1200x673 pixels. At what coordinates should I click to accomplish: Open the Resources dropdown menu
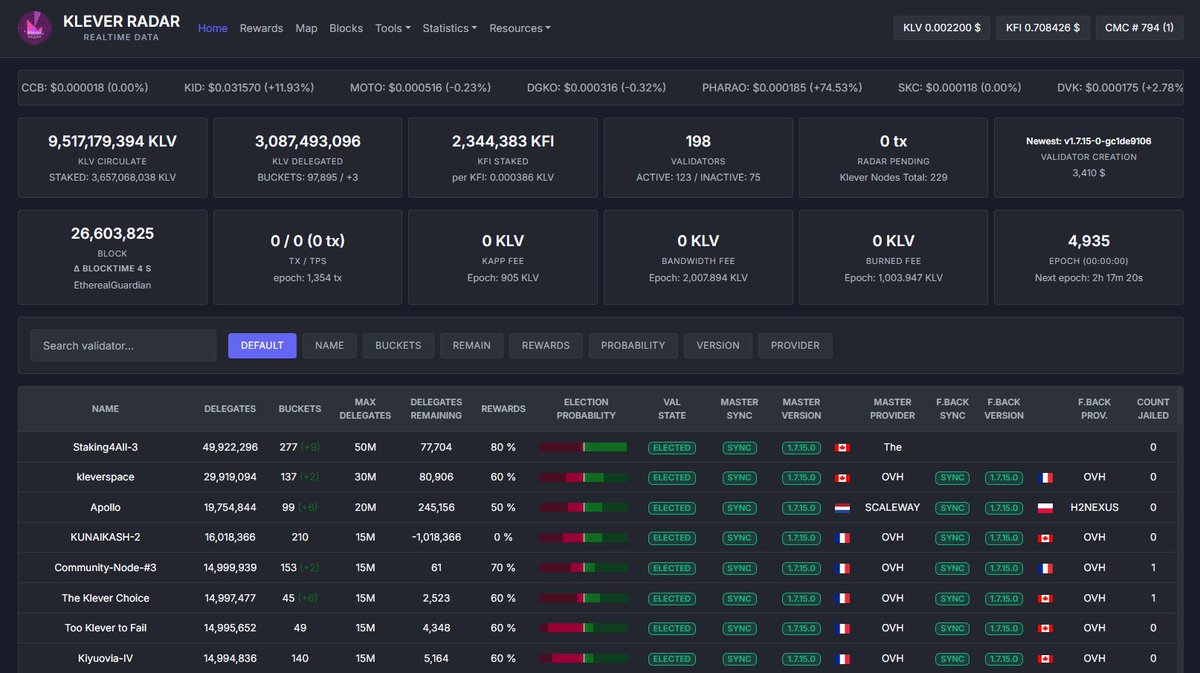(520, 28)
